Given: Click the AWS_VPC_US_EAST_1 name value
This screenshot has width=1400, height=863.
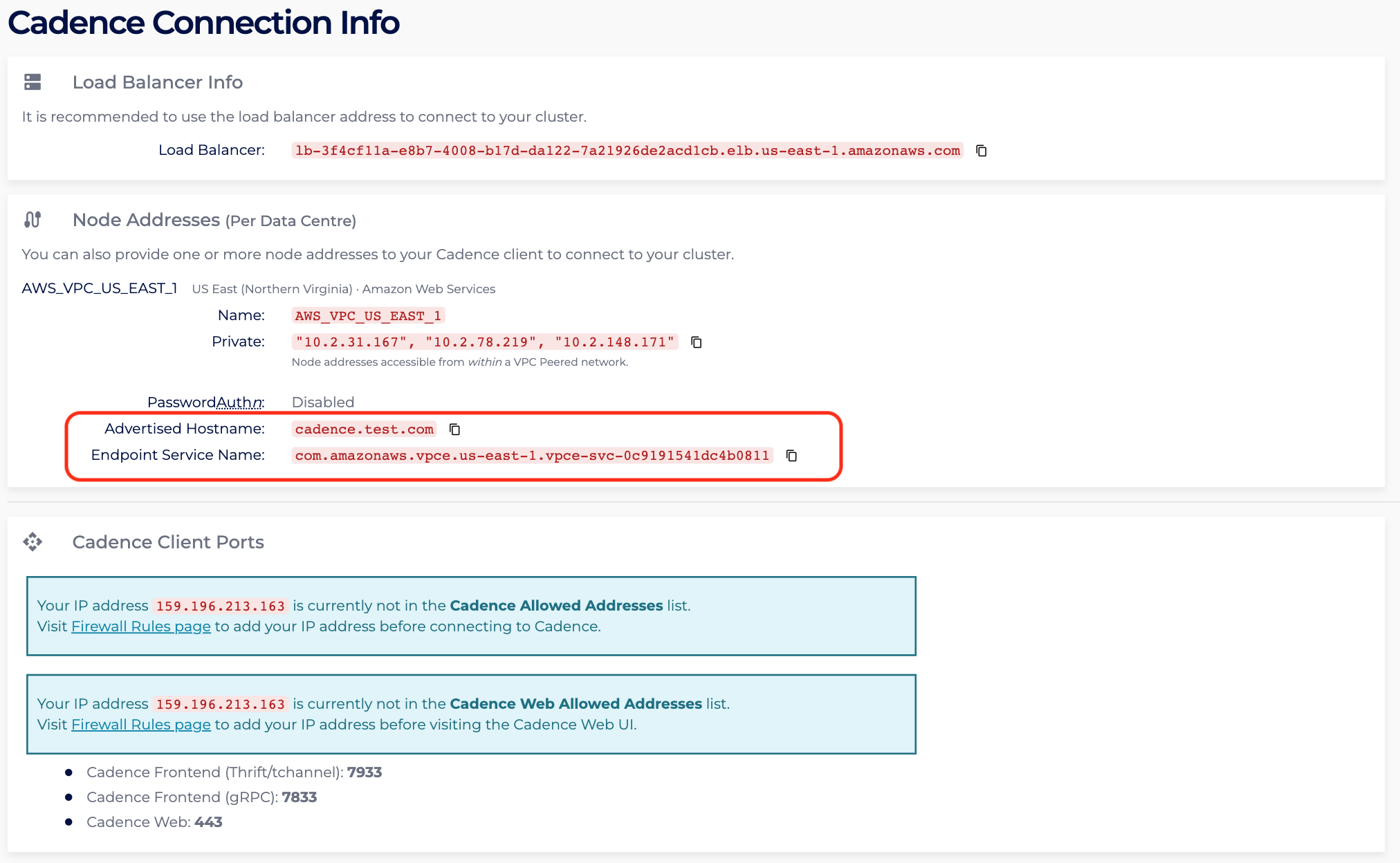Looking at the screenshot, I should coord(367,316).
